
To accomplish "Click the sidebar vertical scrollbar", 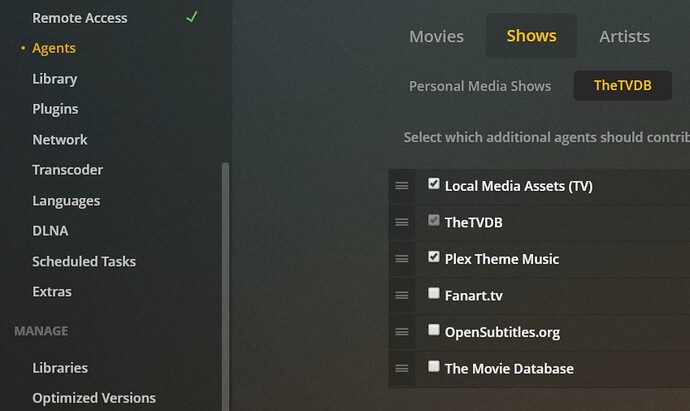I will tap(225, 286).
